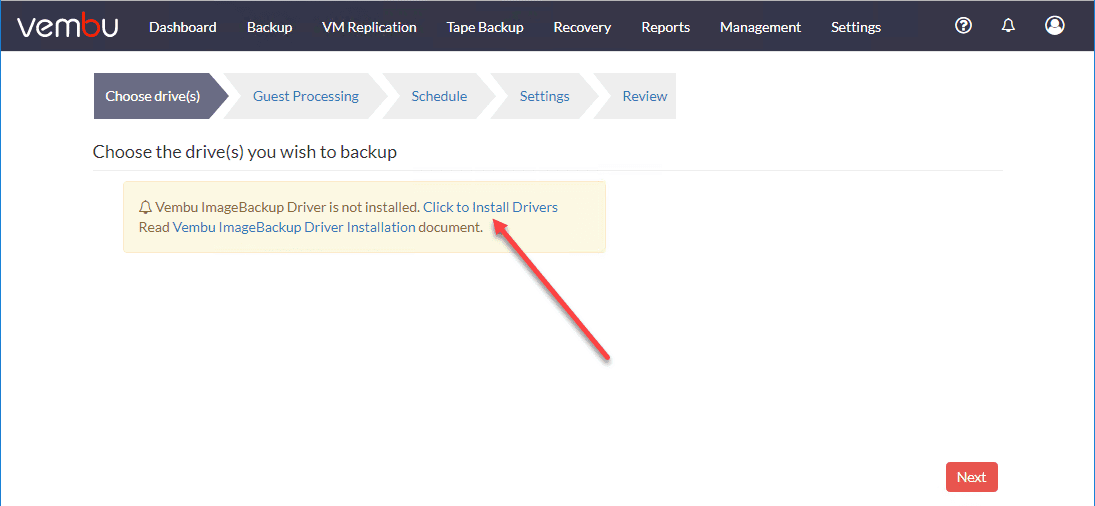The width and height of the screenshot is (1095, 506).
Task: Open the help question mark icon
Action: click(x=963, y=26)
